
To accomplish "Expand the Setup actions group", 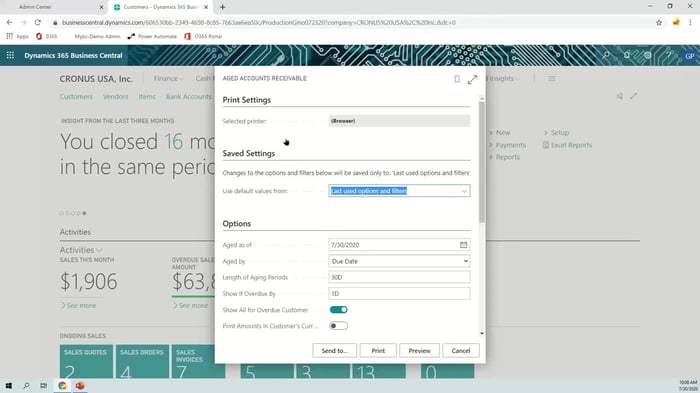I will pos(556,133).
